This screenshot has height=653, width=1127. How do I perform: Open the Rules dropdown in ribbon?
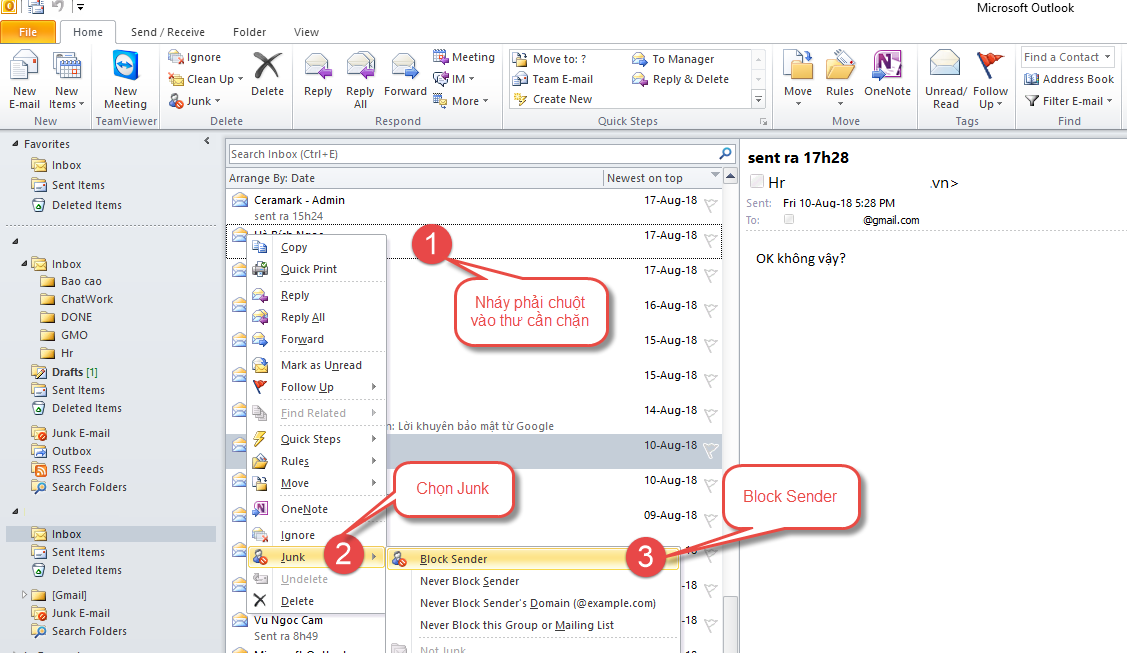tap(840, 80)
